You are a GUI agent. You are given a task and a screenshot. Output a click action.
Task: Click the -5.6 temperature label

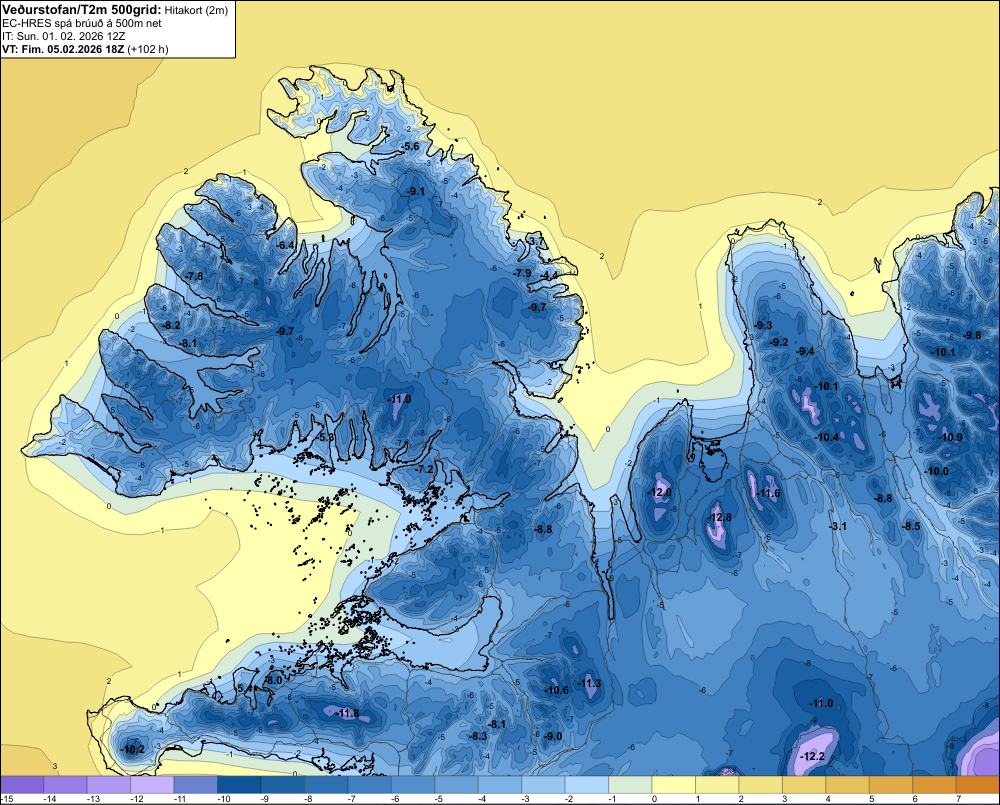409,147
